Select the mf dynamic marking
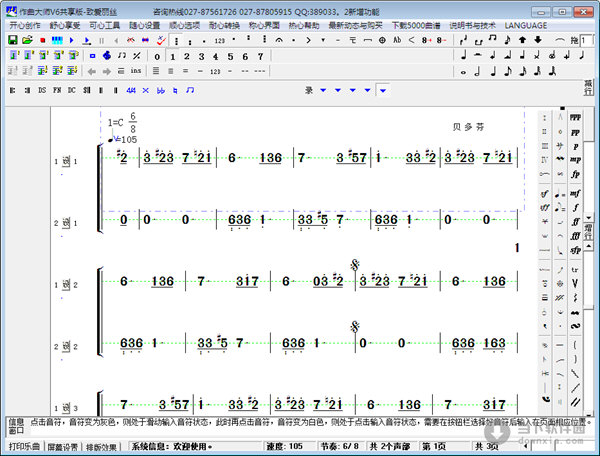Screen dimensions: 600x456 (x=575, y=193)
